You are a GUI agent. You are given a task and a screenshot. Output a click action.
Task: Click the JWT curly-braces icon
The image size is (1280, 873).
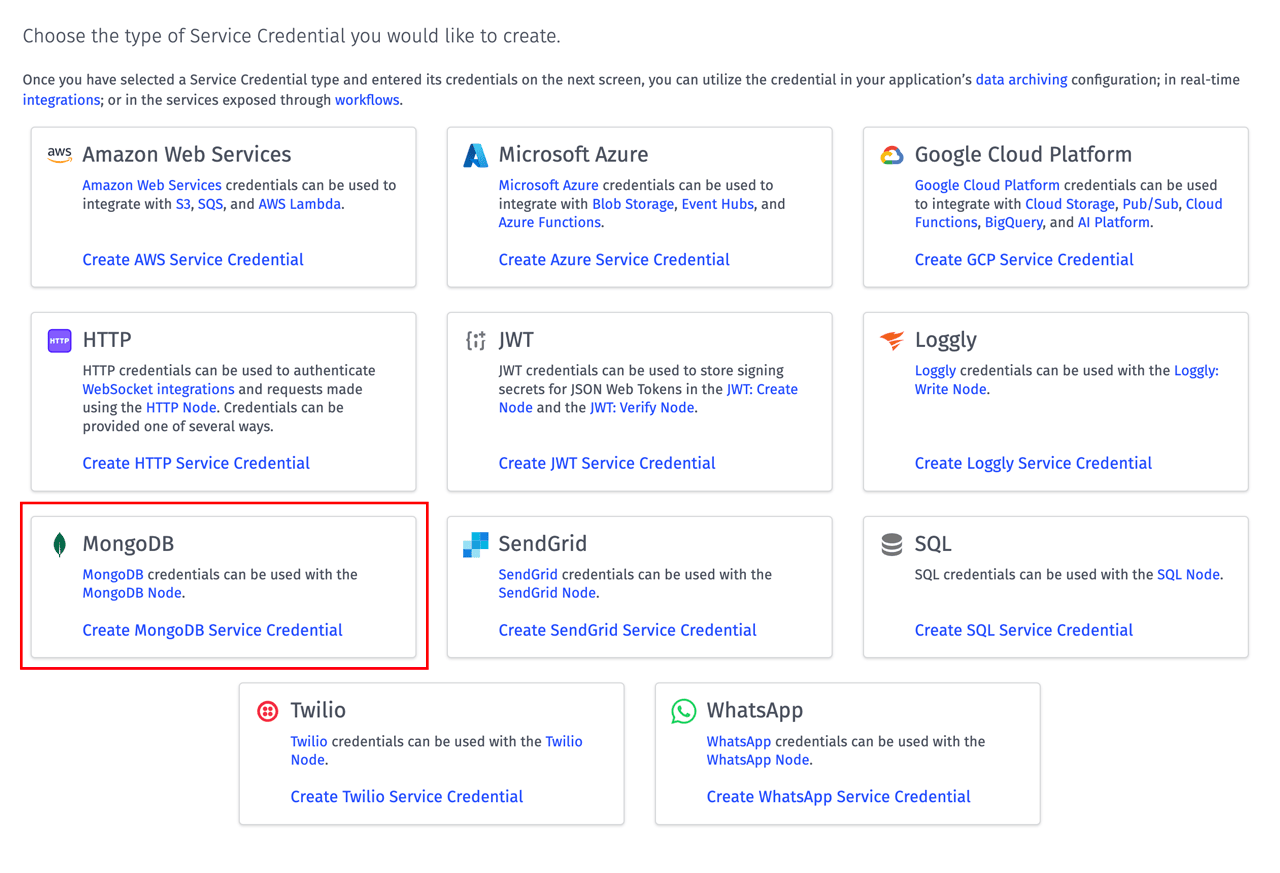click(474, 340)
